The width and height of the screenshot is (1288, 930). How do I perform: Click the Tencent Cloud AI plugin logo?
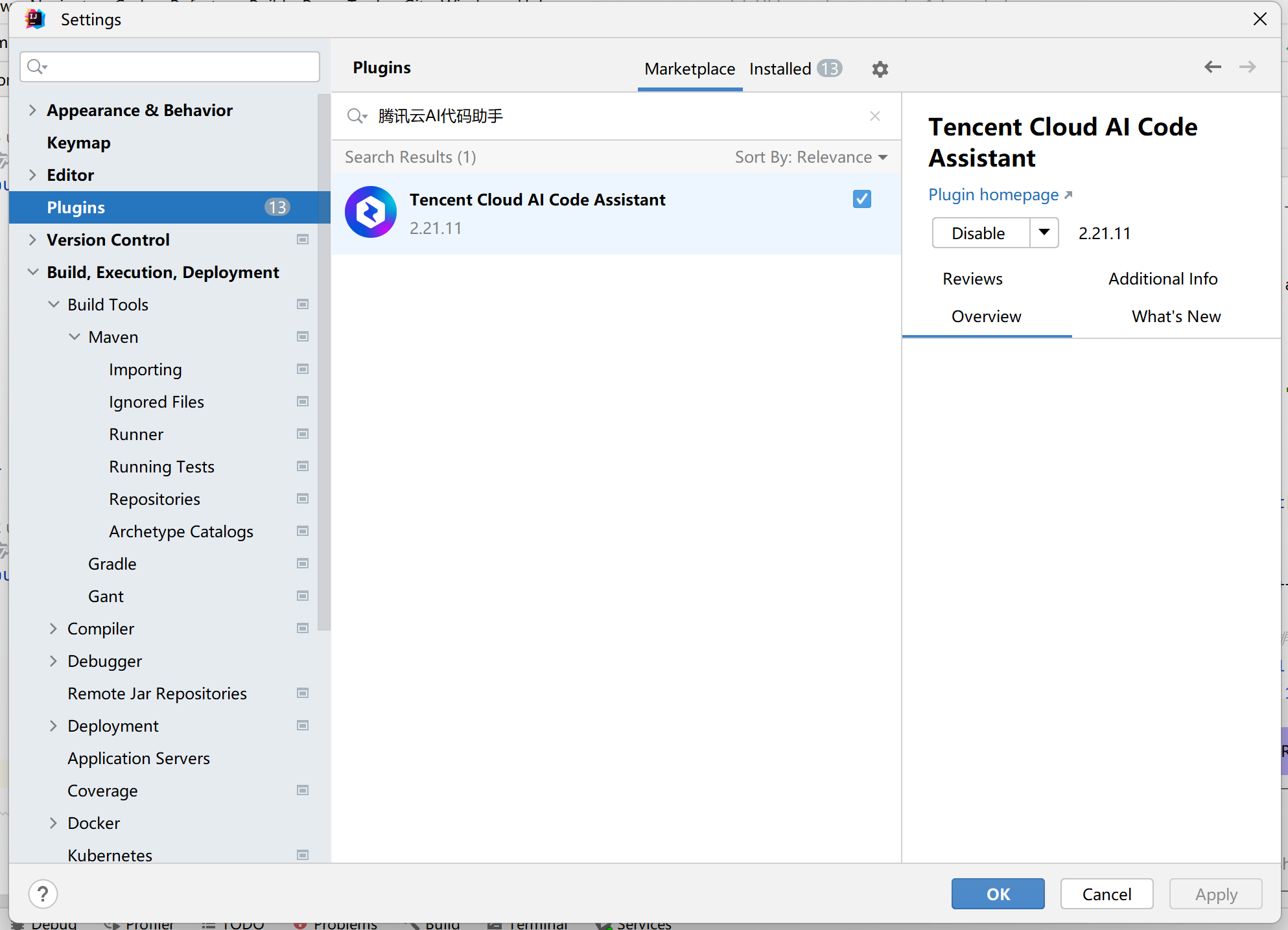click(x=371, y=212)
